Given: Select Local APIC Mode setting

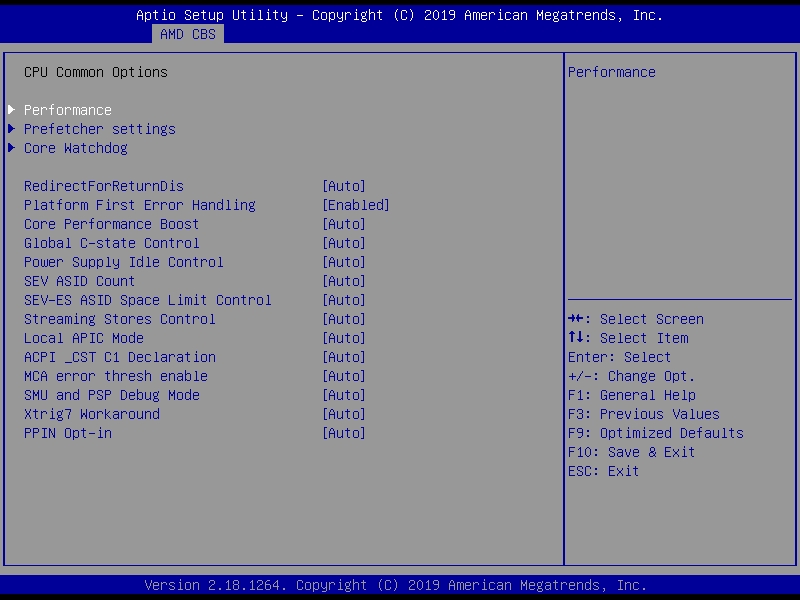Looking at the screenshot, I should [x=84, y=338].
